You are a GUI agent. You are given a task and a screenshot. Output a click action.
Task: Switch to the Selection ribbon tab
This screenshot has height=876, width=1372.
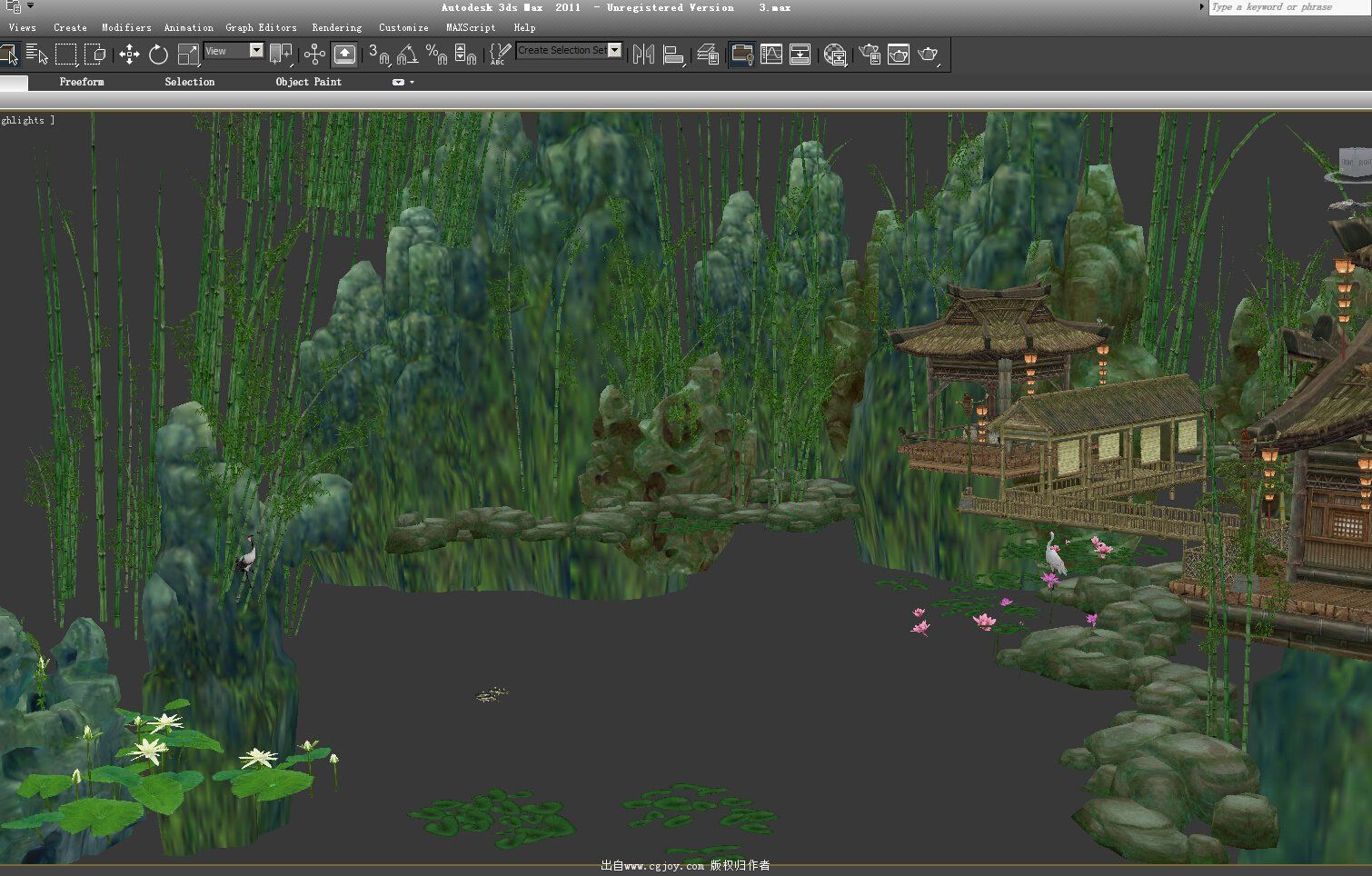coord(190,82)
